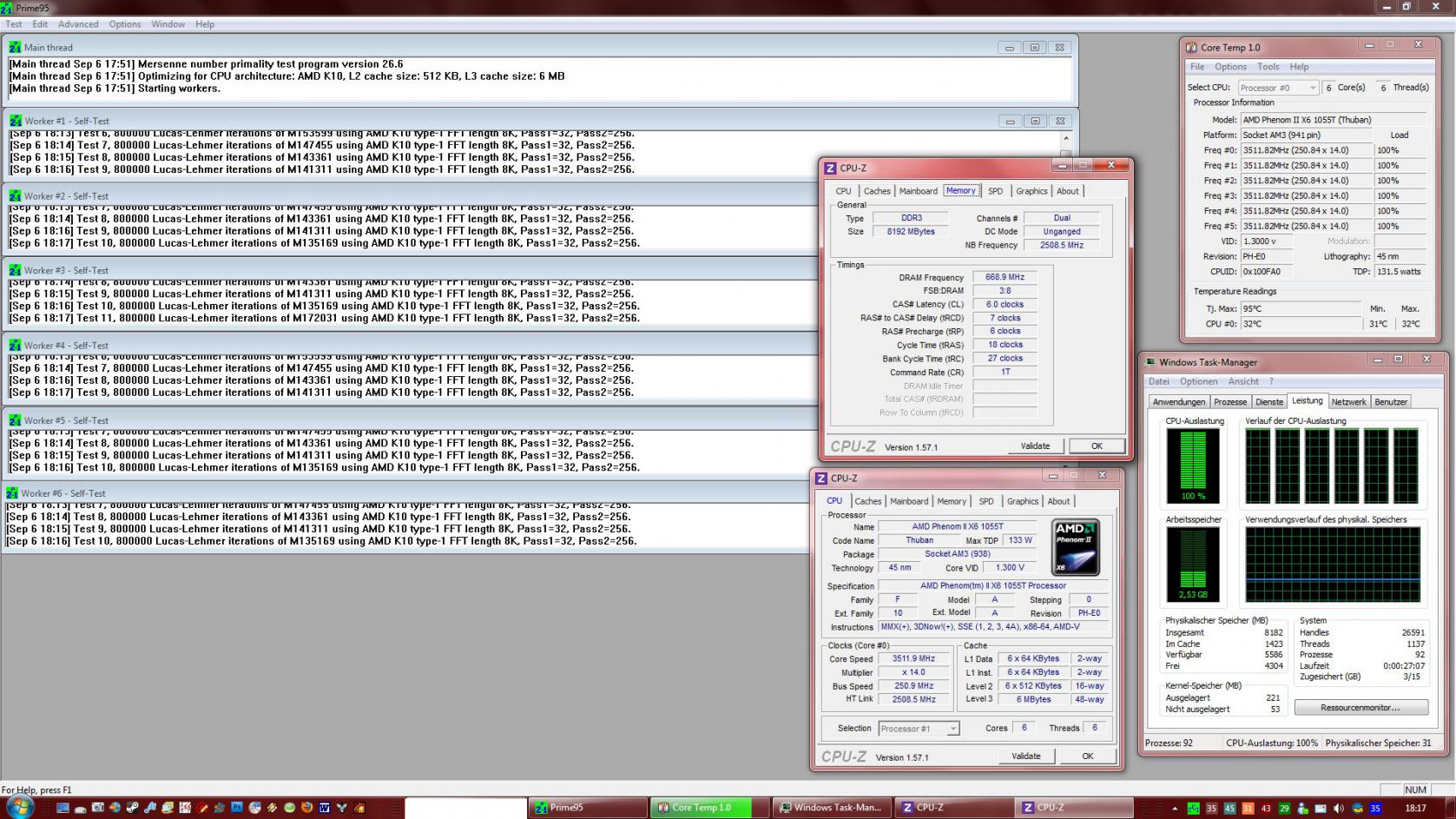This screenshot has width=1456, height=819.
Task: Open the Processor #1 Selection dropdown in CPU-Z
Action: click(x=919, y=729)
